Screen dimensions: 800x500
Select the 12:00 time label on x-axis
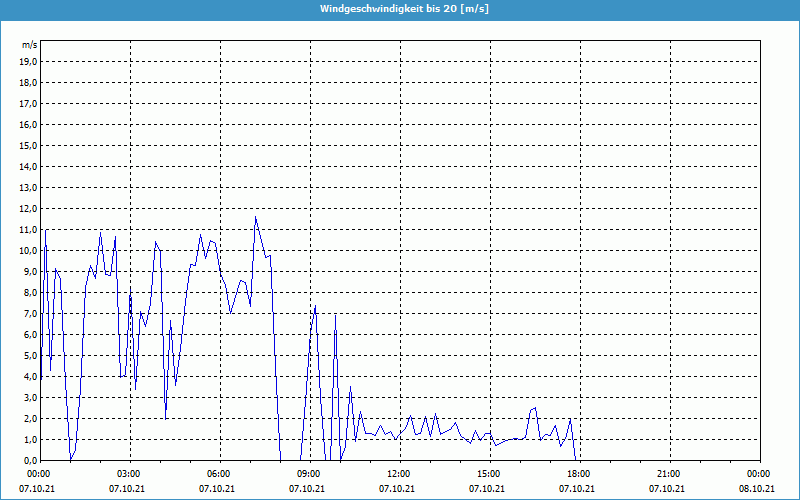[x=399, y=474]
